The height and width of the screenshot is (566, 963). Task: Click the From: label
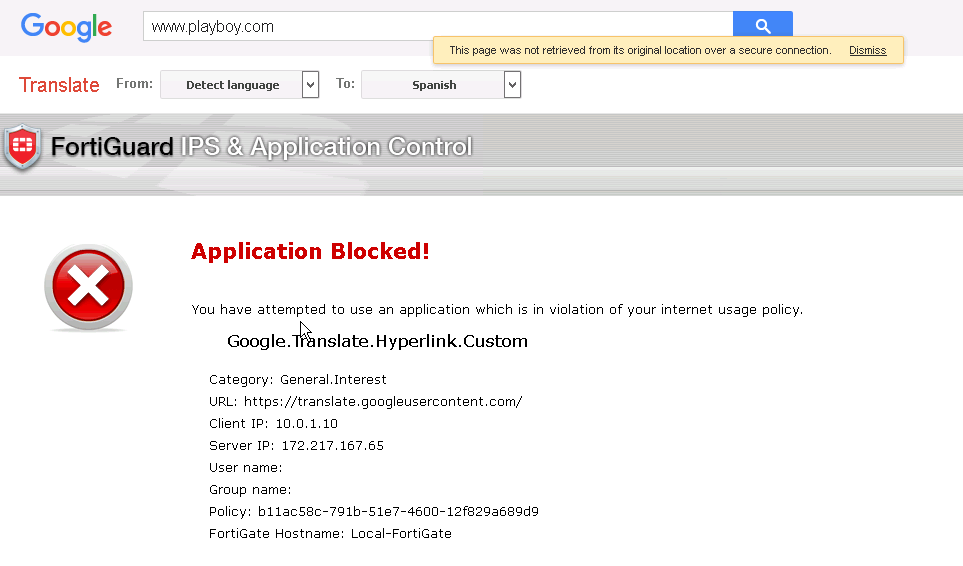pyautogui.click(x=135, y=83)
